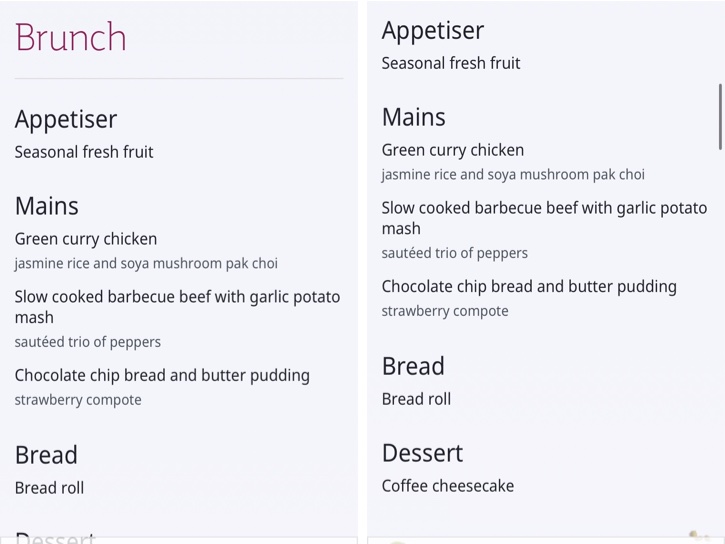Click Bread roll in right panel
The height and width of the screenshot is (544, 725).
[416, 399]
